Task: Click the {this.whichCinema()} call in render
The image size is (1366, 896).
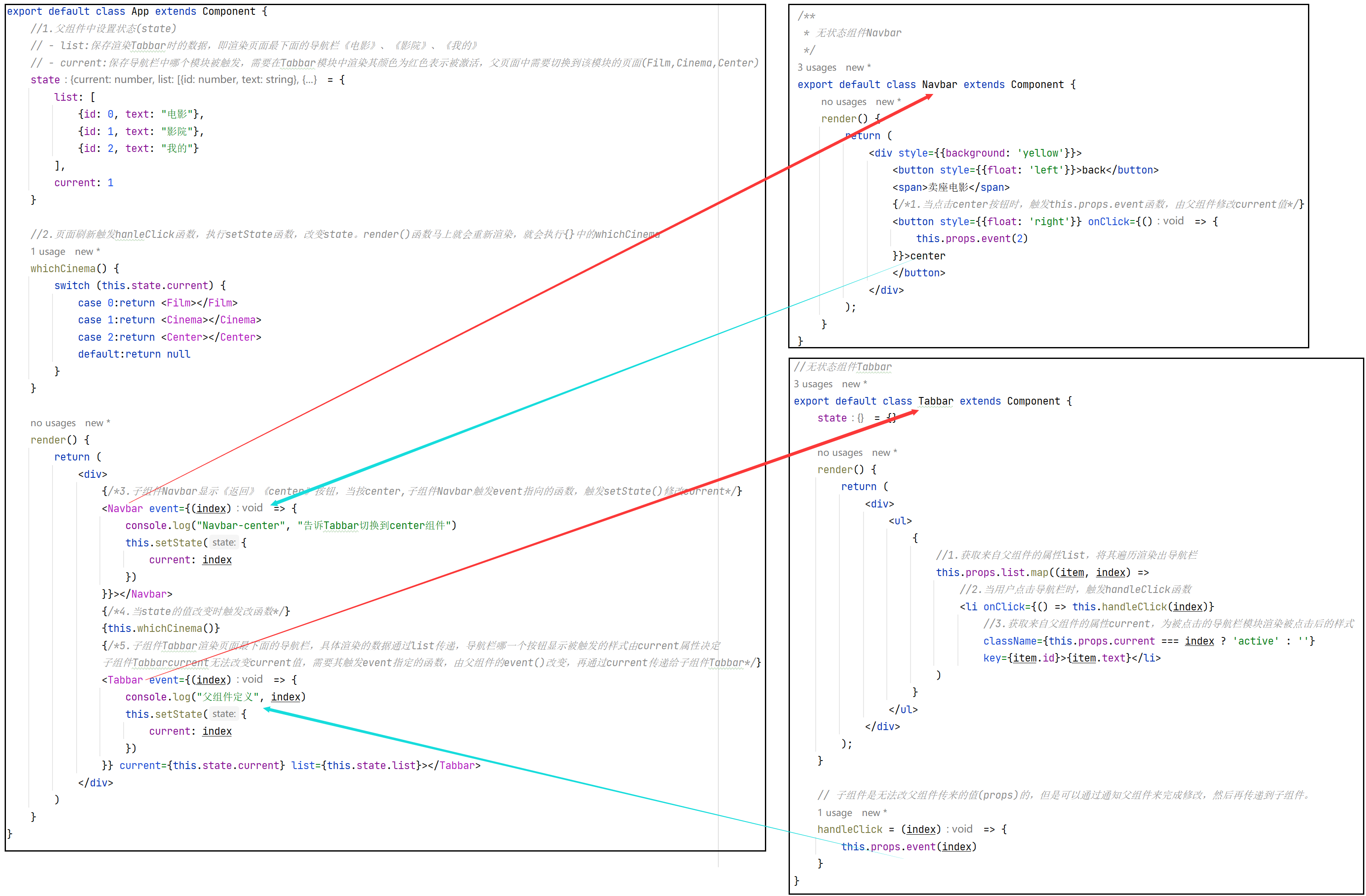Action: 161,629
